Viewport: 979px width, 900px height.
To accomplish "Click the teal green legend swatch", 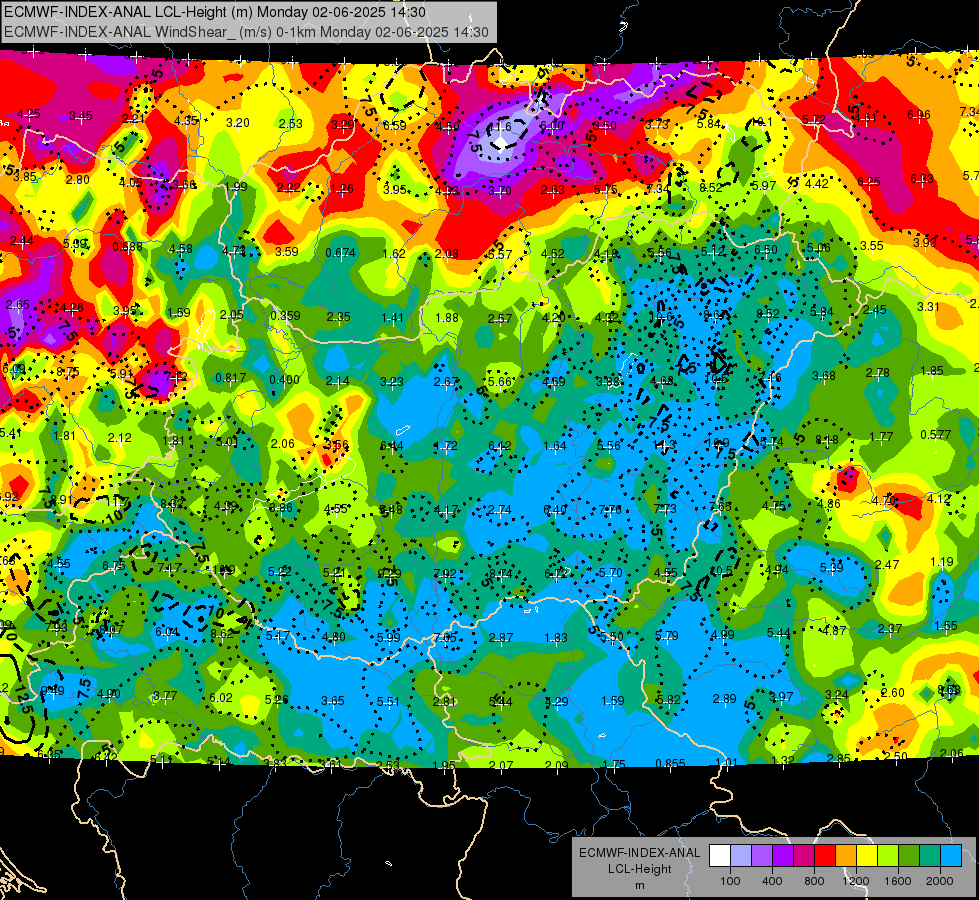I will (930, 856).
